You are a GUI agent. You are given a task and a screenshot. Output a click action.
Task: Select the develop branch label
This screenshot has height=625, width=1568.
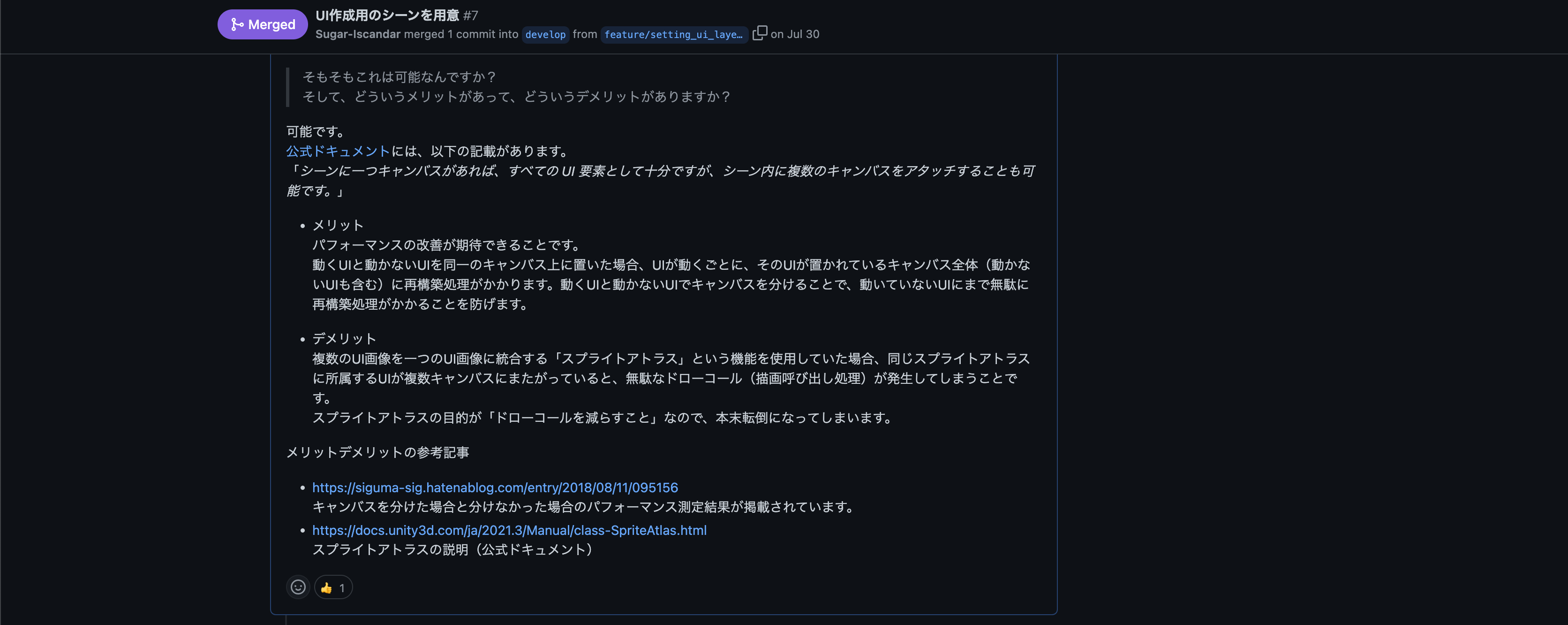(x=545, y=35)
